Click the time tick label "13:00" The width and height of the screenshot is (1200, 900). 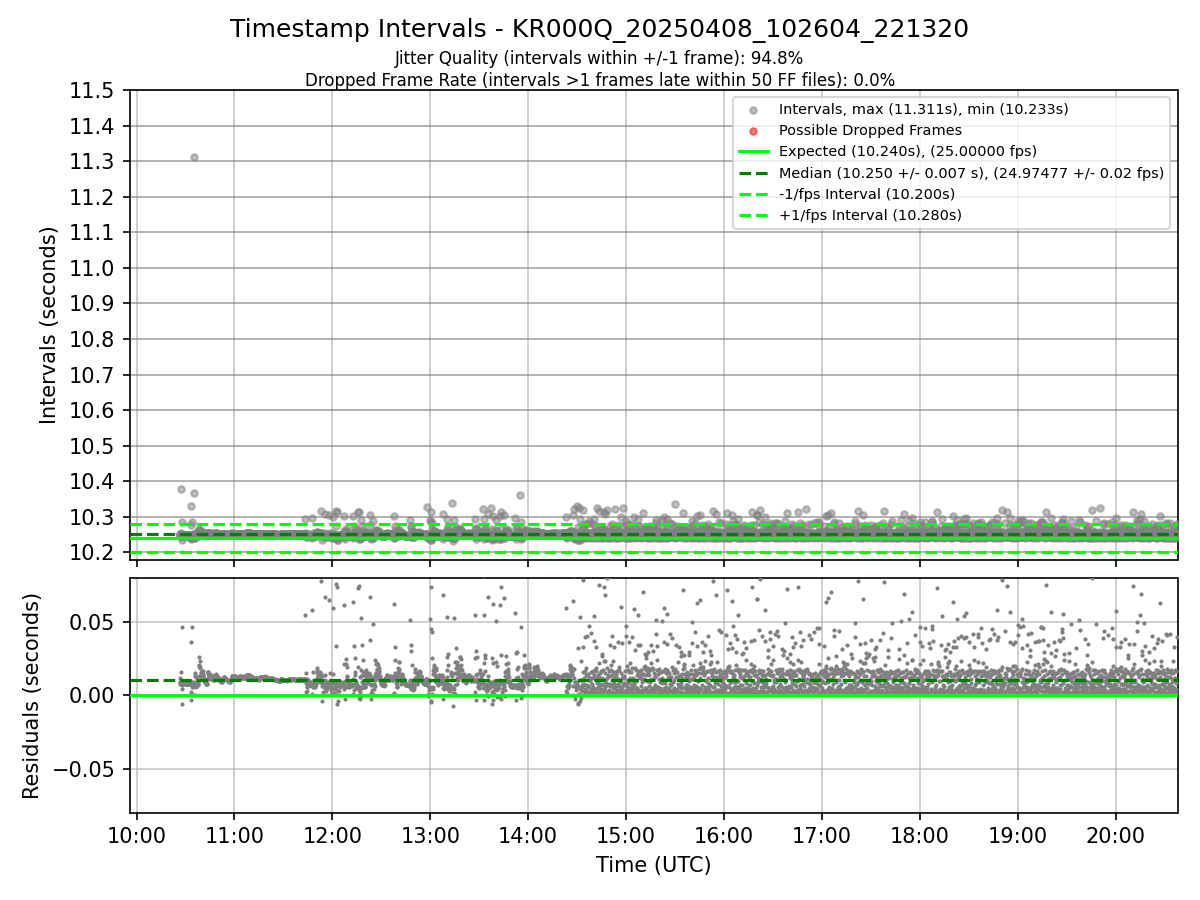430,836
